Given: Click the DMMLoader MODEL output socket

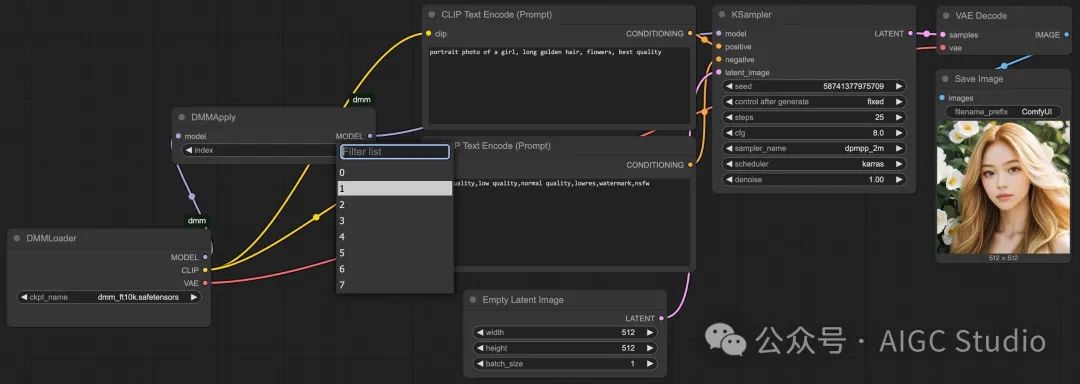Looking at the screenshot, I should pos(205,257).
